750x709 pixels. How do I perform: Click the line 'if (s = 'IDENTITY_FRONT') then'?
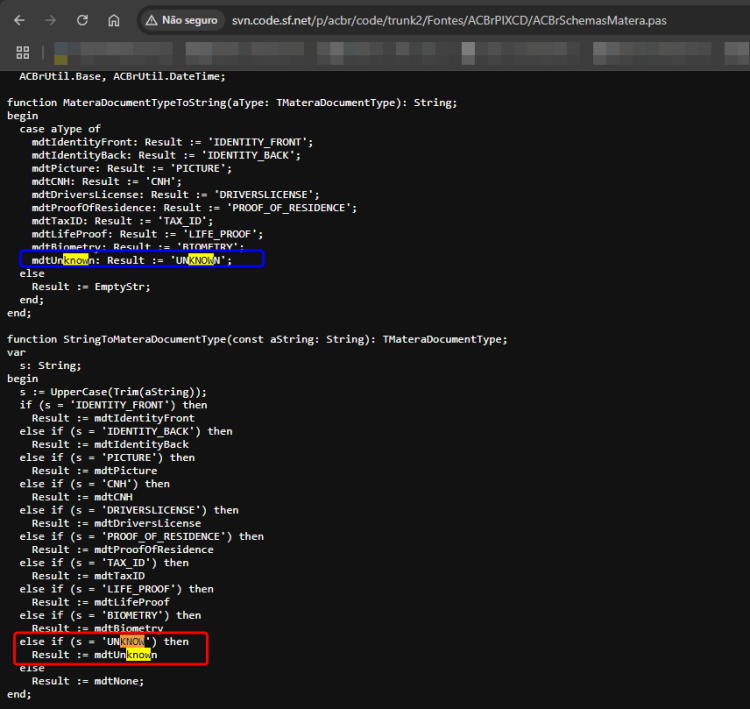click(113, 405)
